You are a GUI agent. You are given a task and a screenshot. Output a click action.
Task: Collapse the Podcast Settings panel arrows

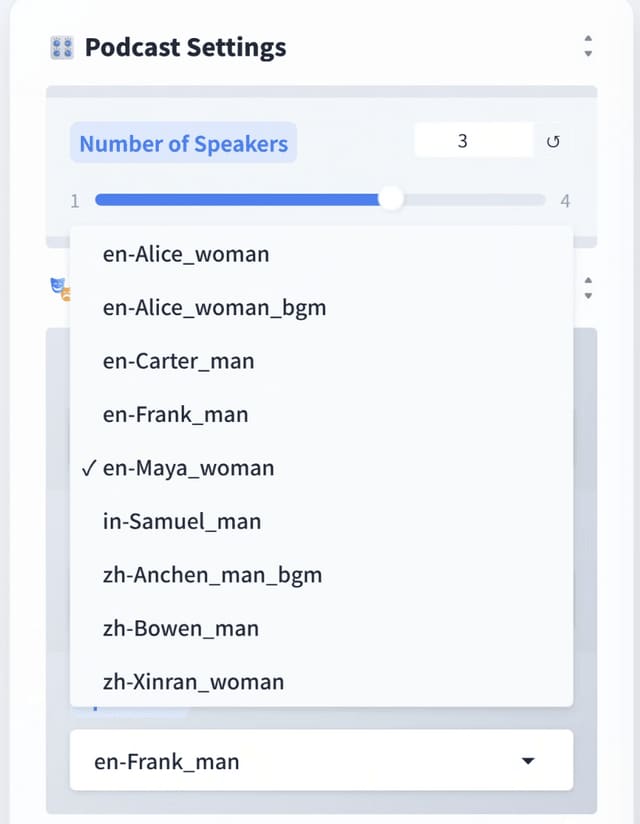[588, 46]
